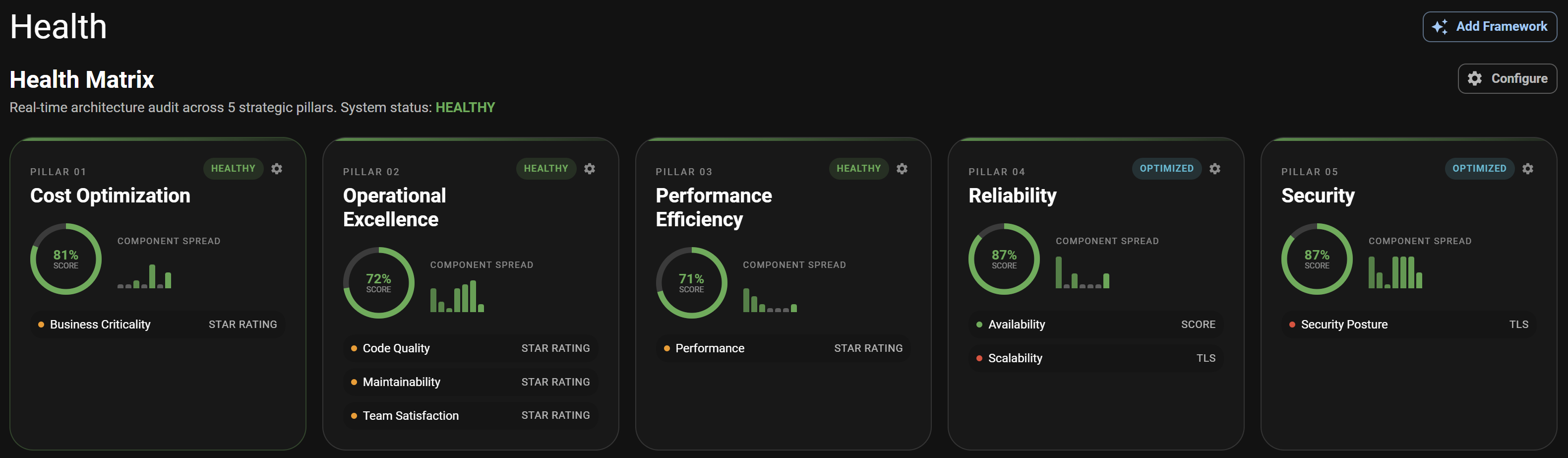Click the gear icon inside Configure button
1568x458 pixels.
(x=1475, y=78)
